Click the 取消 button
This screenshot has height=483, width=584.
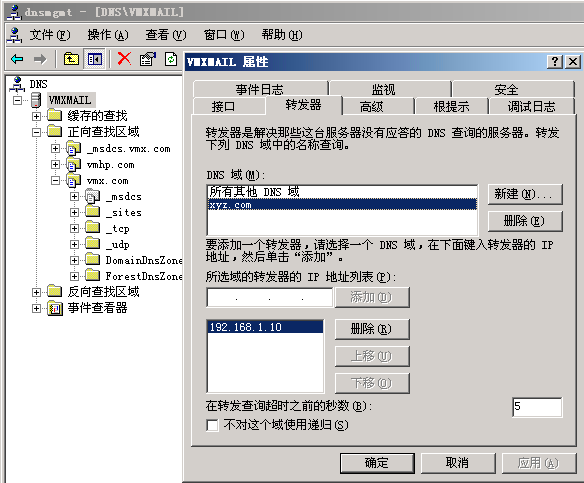point(458,463)
